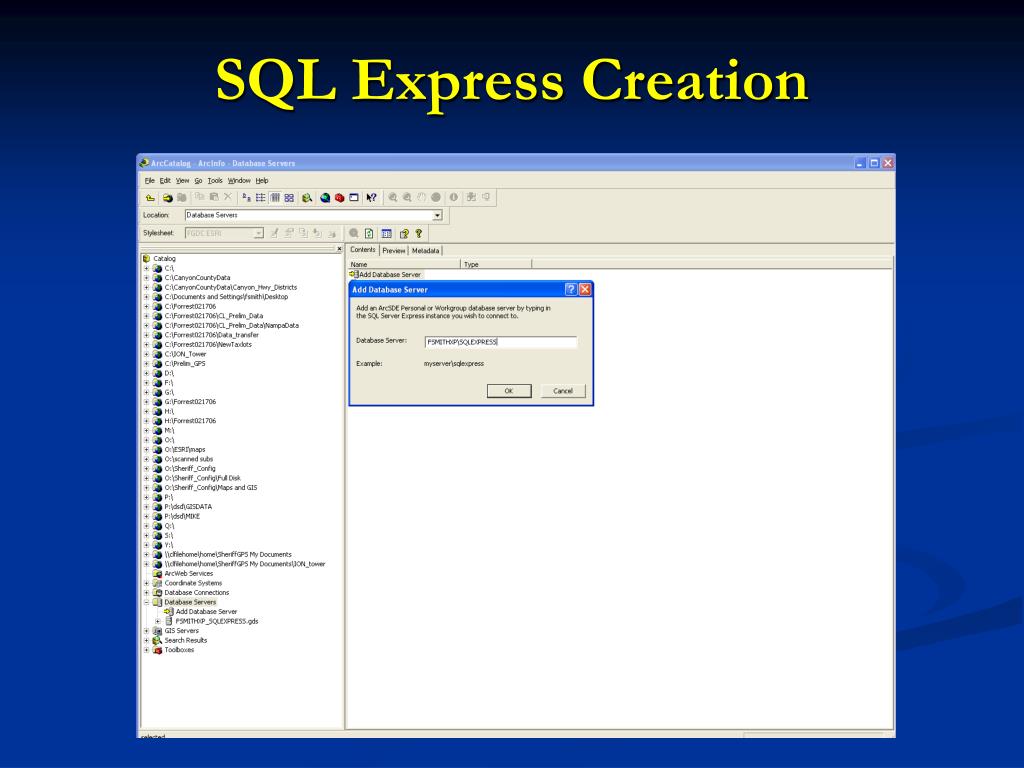
Task: Switch to Thumbnails view icon
Action: (x=289, y=197)
